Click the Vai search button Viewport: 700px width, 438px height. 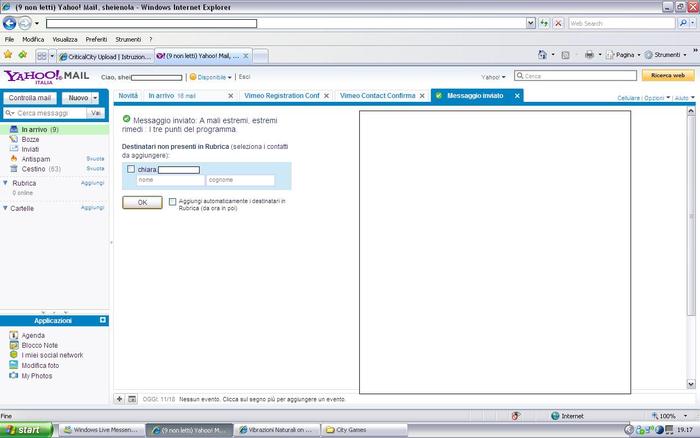[x=96, y=113]
